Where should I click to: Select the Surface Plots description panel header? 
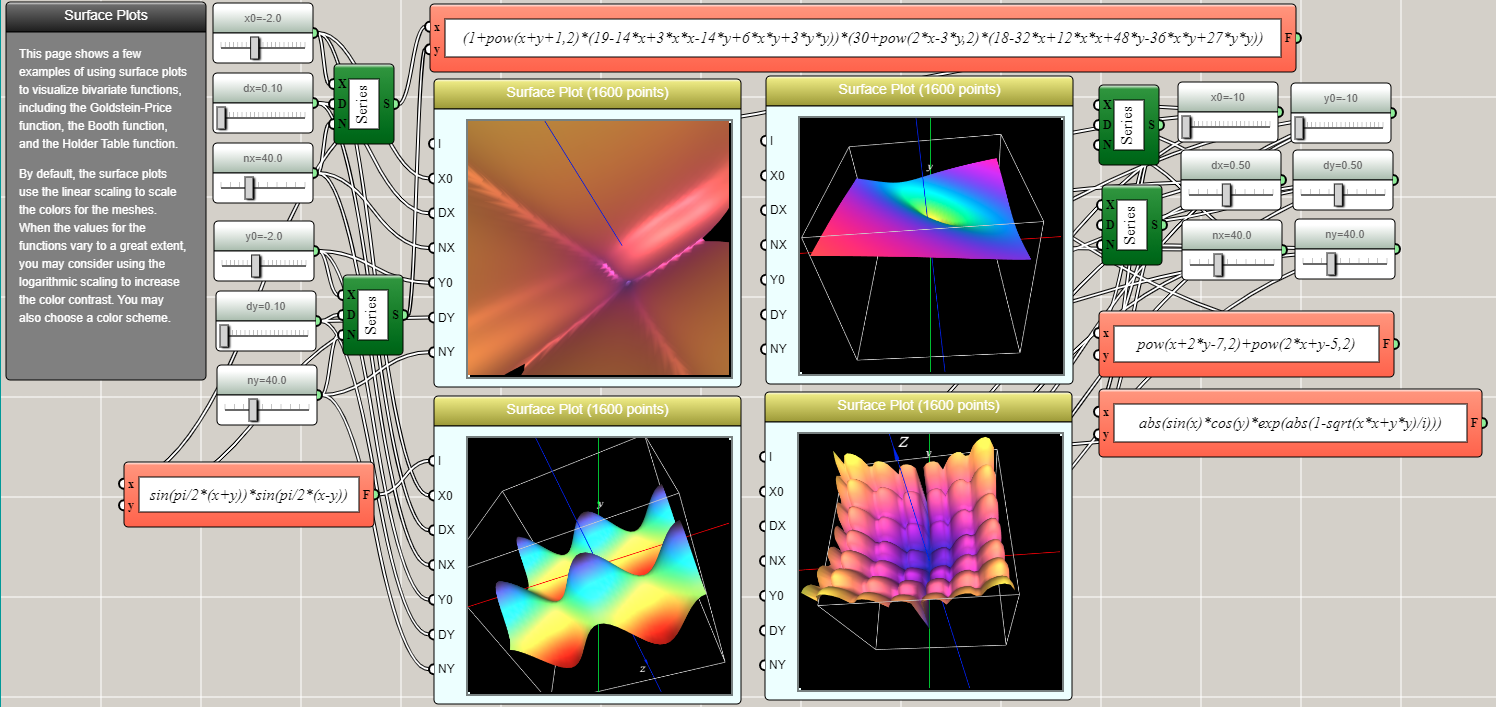(x=92, y=16)
